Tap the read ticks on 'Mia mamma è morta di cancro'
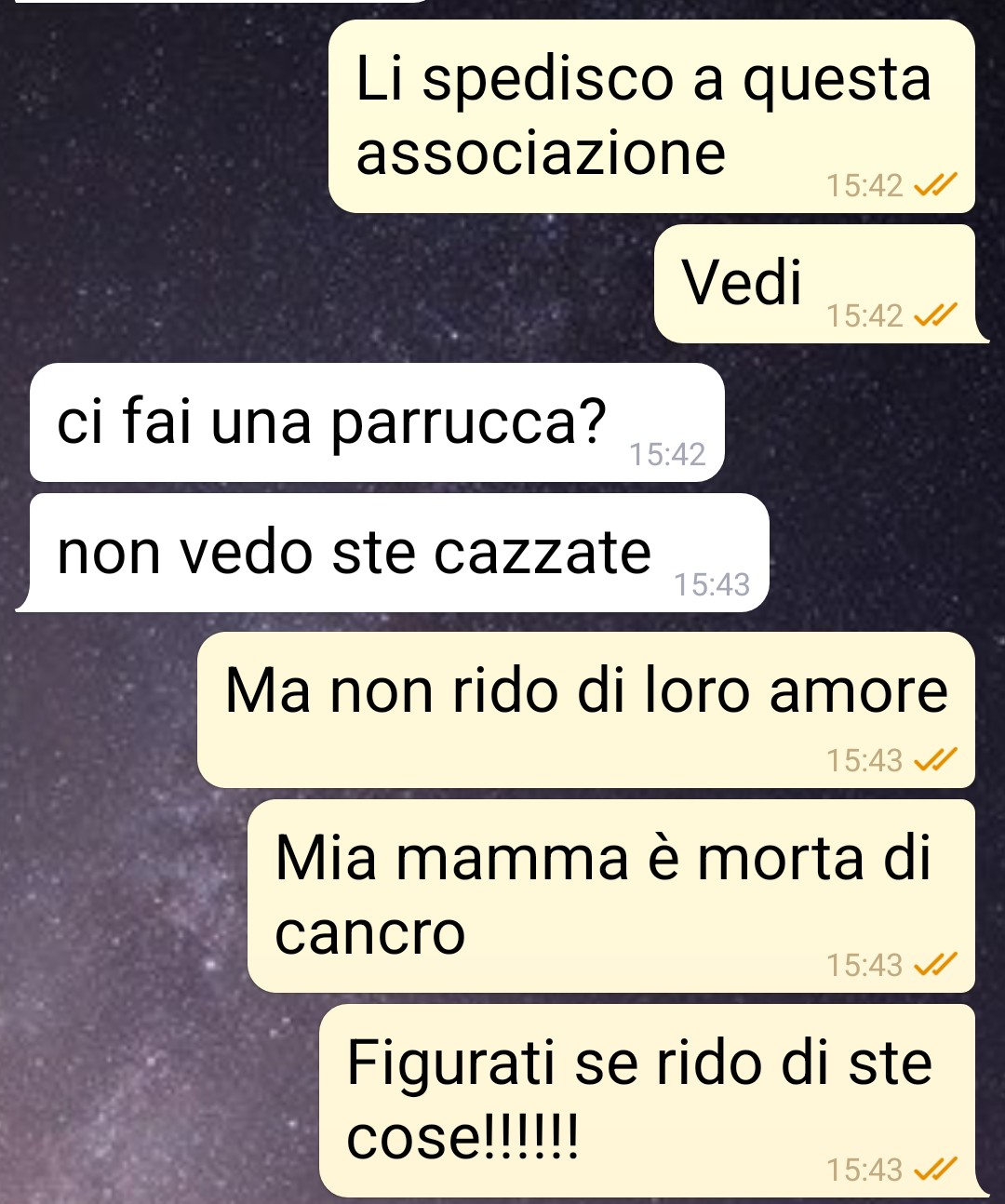1005x1204 pixels. pos(935,966)
